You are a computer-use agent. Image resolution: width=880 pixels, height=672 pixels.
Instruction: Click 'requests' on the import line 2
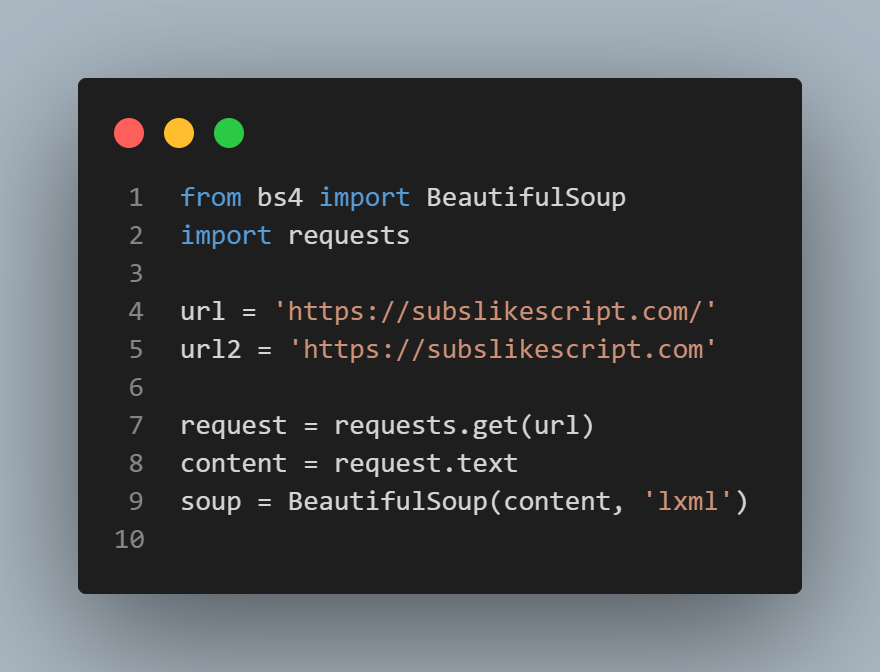(349, 236)
